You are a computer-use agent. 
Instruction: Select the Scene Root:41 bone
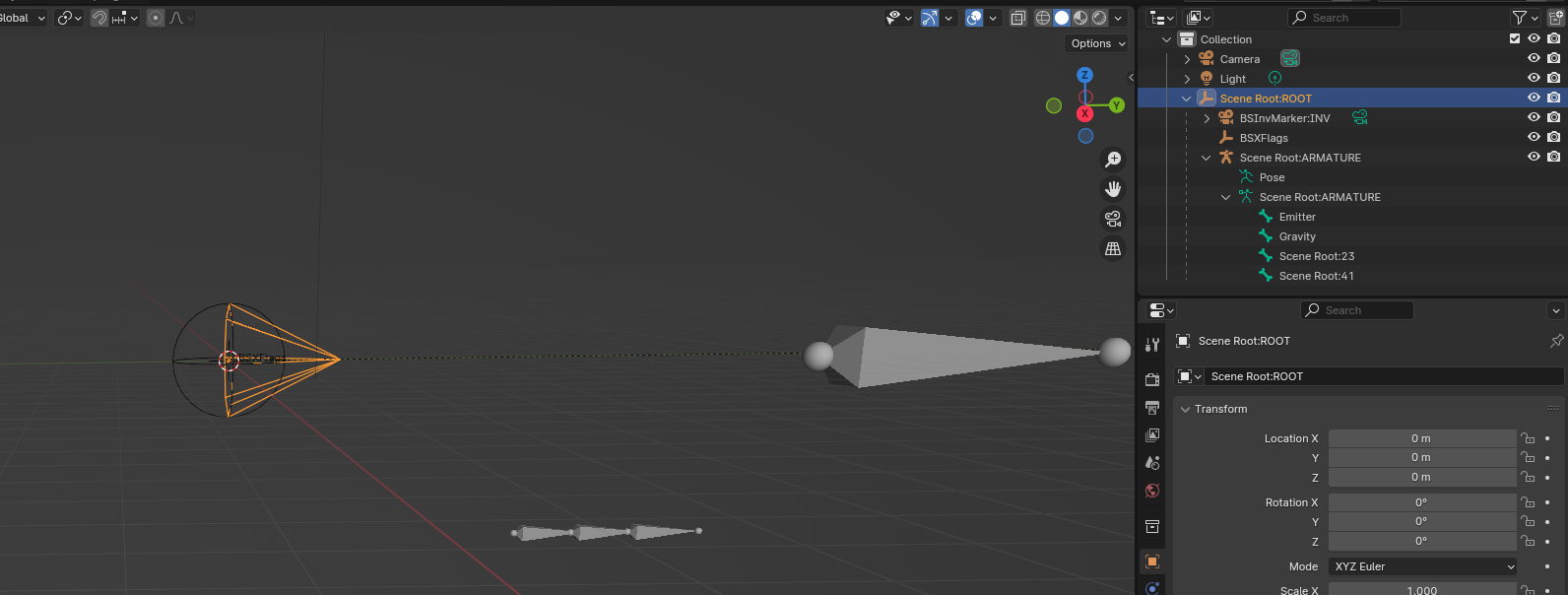[x=1317, y=276]
